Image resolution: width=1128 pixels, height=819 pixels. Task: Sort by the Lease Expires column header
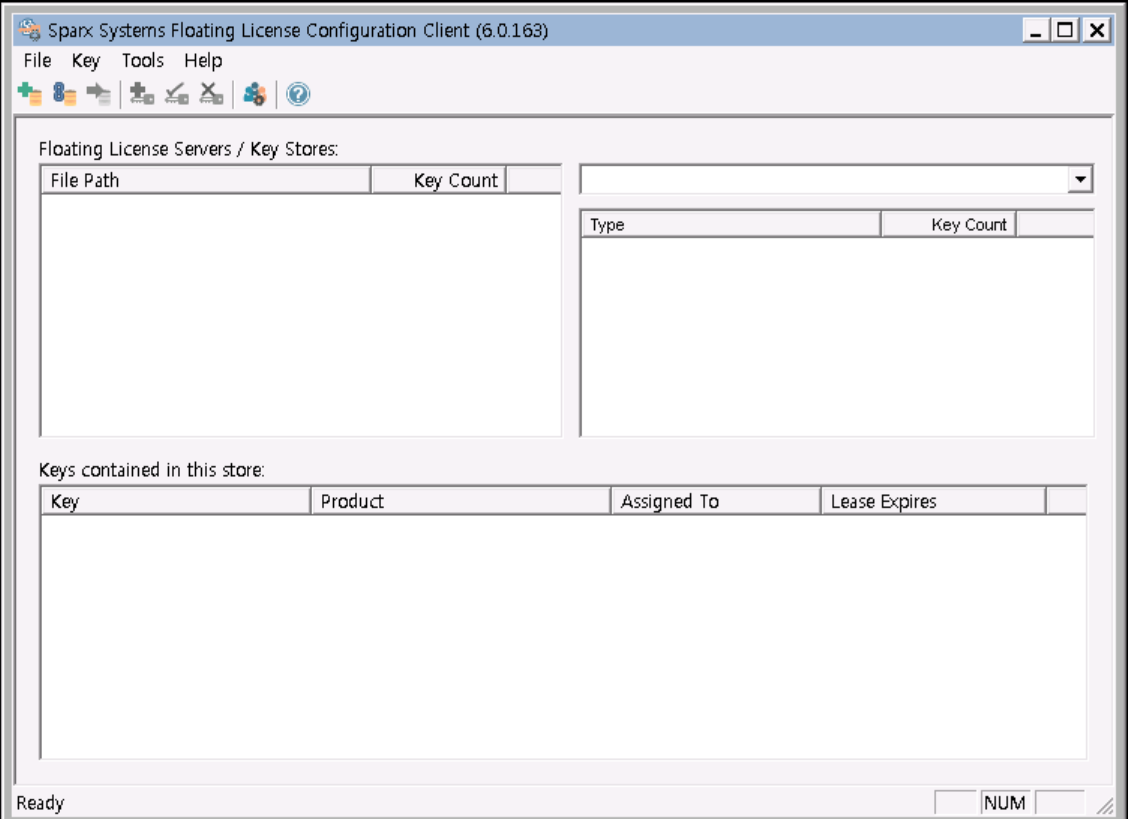click(934, 501)
